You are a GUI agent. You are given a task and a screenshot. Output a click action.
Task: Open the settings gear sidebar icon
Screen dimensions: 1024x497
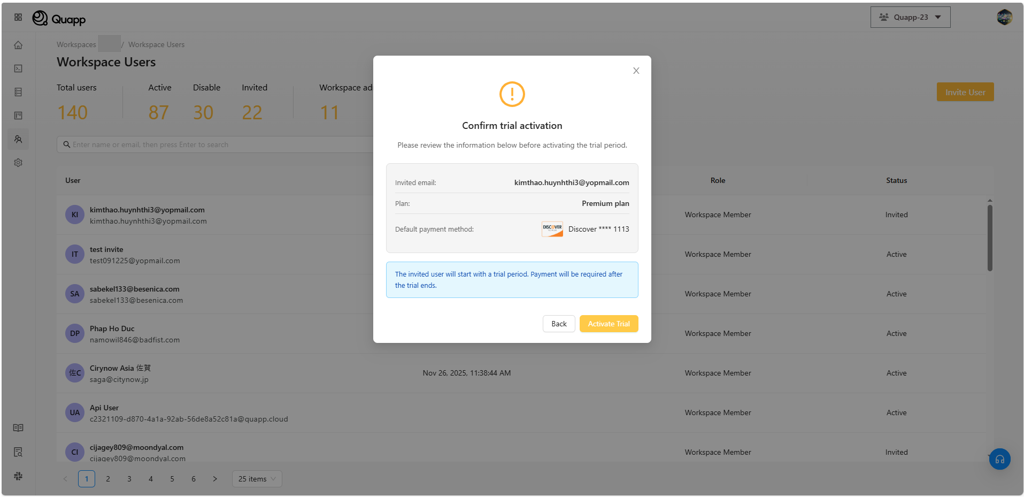(x=18, y=163)
